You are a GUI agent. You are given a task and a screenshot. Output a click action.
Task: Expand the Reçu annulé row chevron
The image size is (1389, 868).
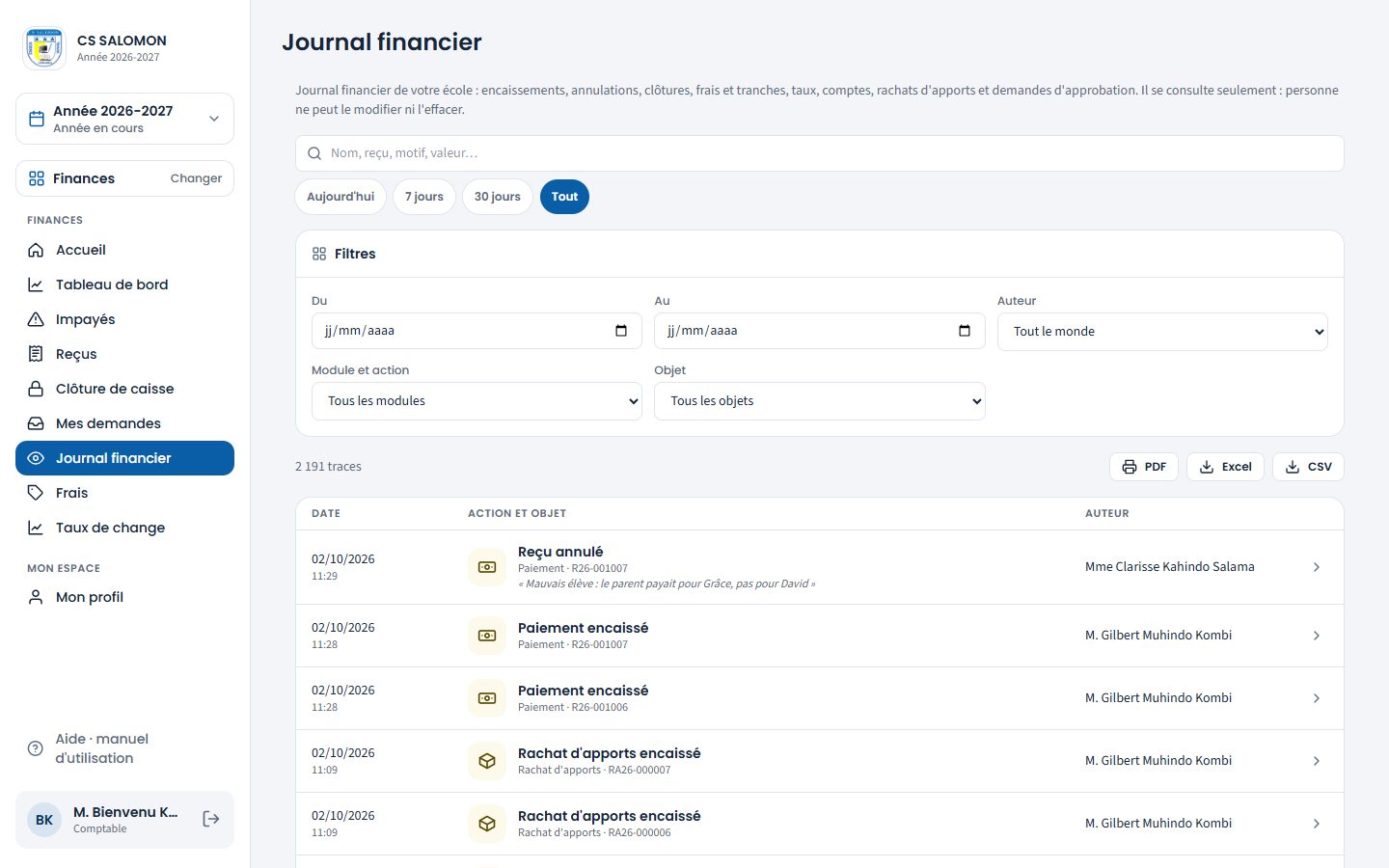click(x=1317, y=567)
